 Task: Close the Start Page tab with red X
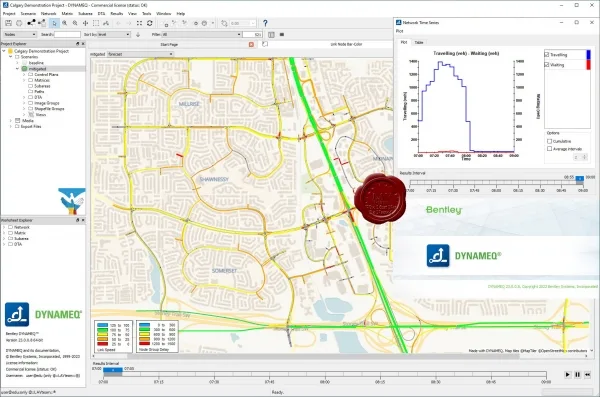tap(251, 44)
